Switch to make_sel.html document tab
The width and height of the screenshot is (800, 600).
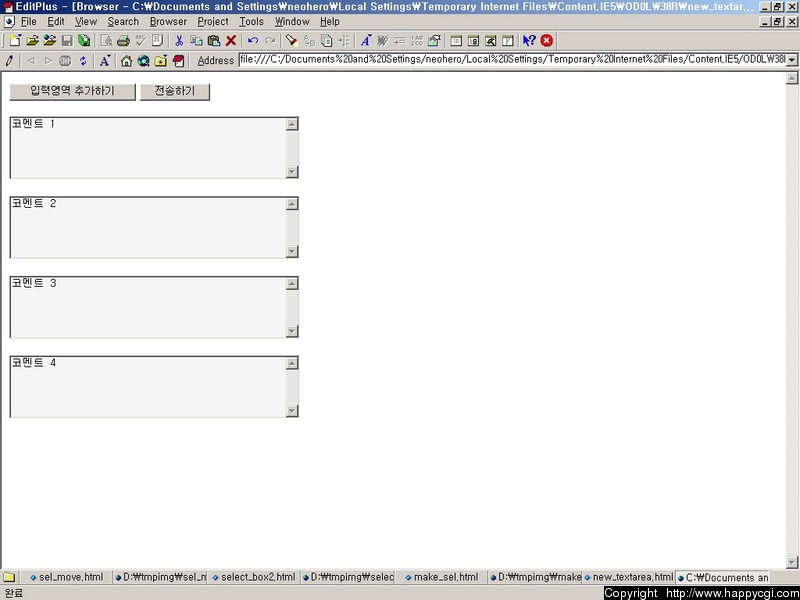click(442, 578)
